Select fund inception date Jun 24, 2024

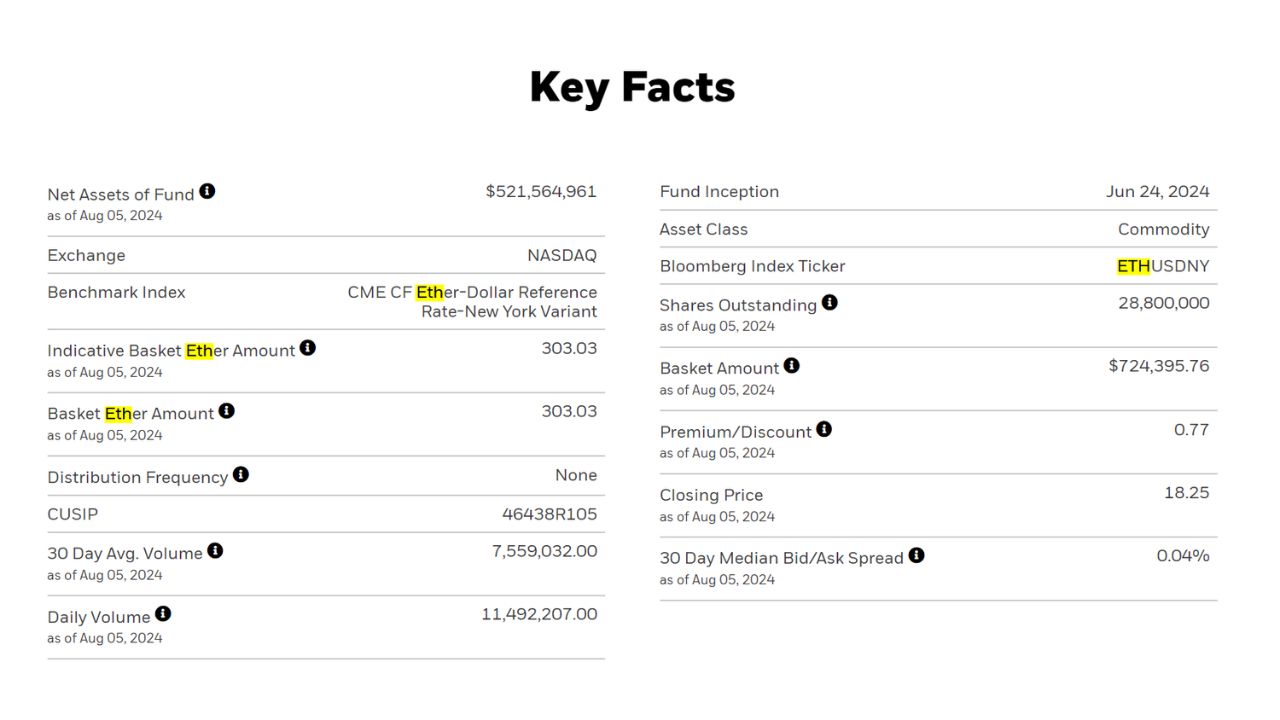pos(1158,192)
